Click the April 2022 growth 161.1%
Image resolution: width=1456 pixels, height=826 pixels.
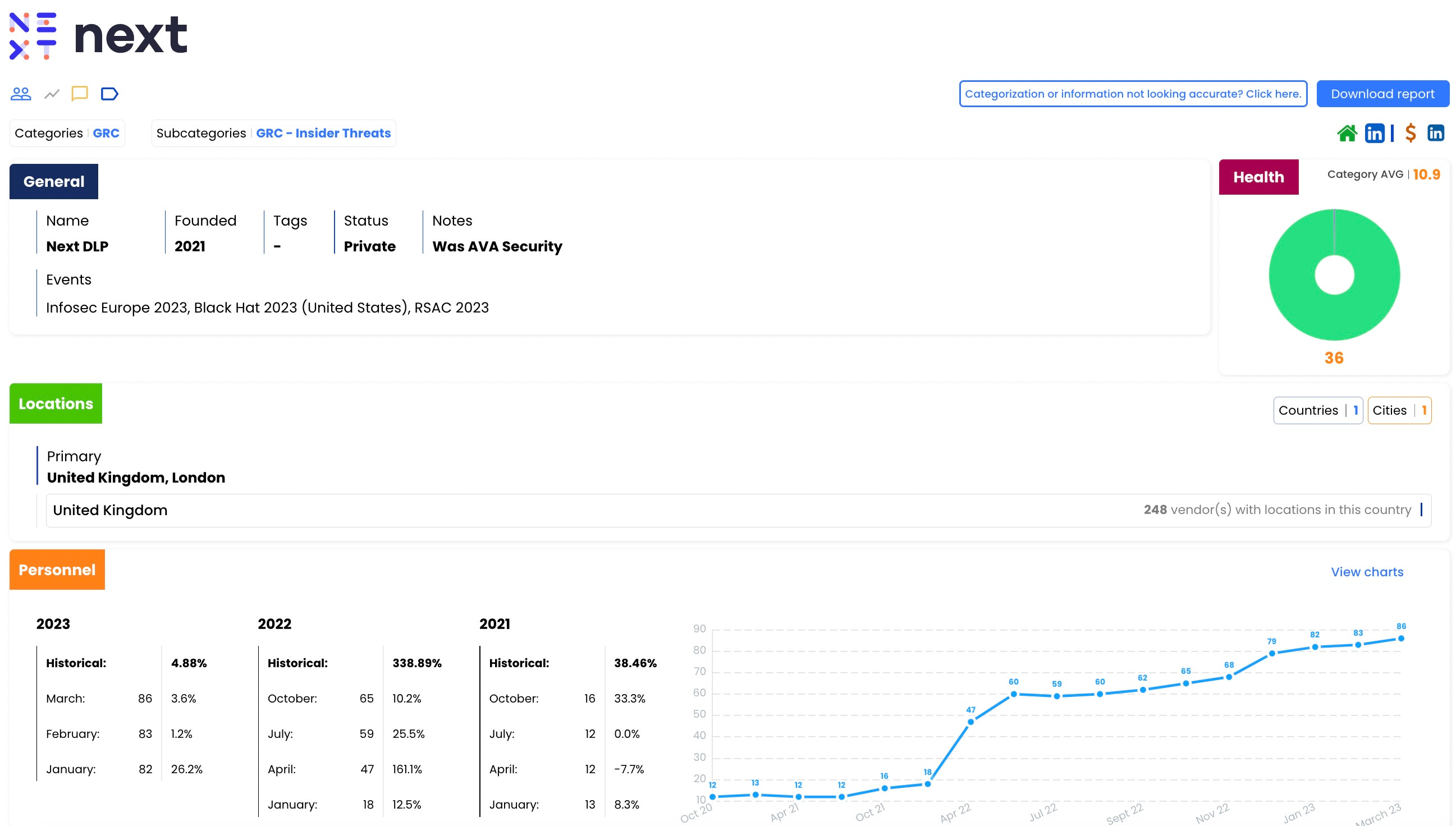(408, 769)
